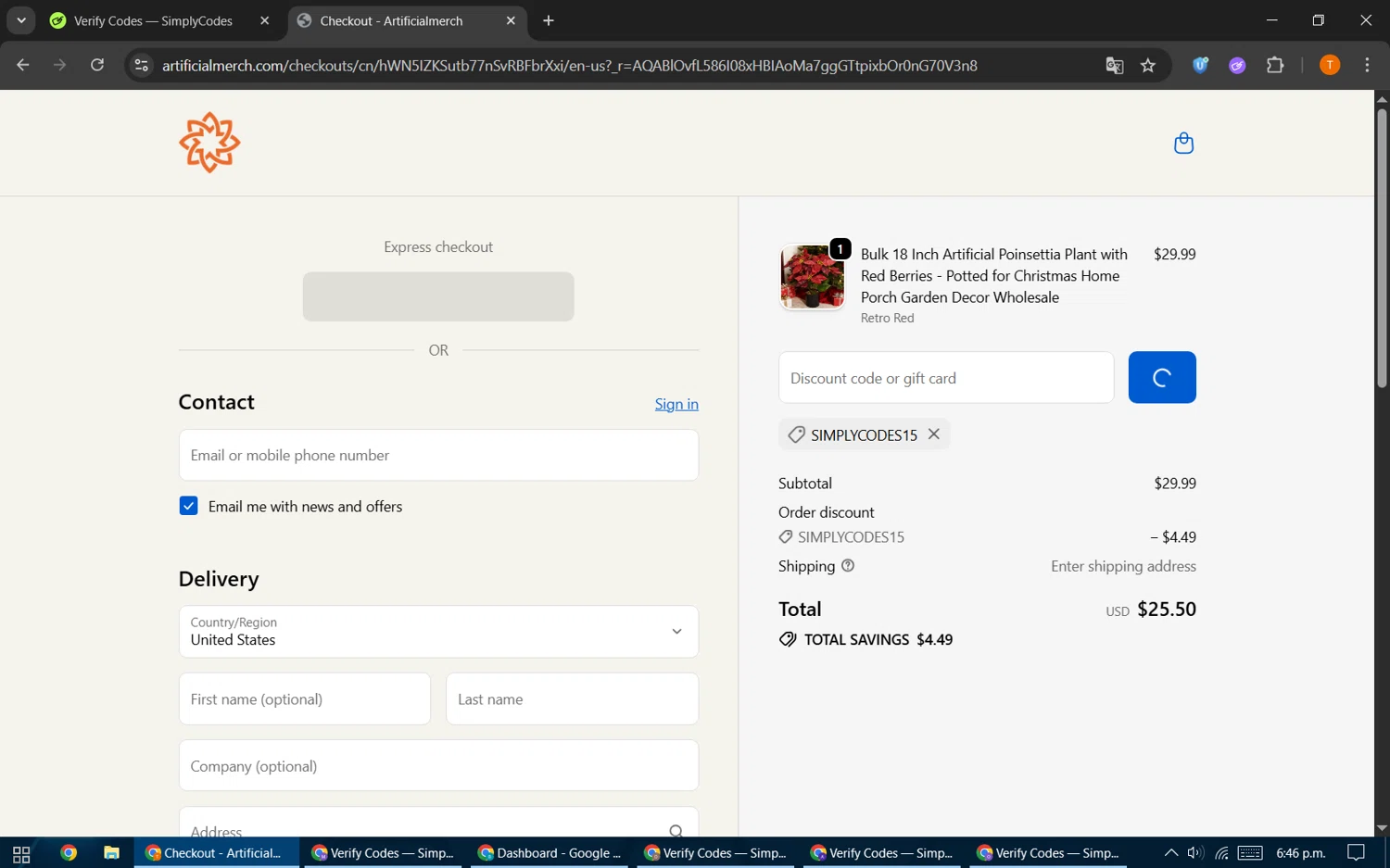Image resolution: width=1390 pixels, height=868 pixels.
Task: Click the taskbar clock 6:46 p.m.
Action: tap(1301, 853)
